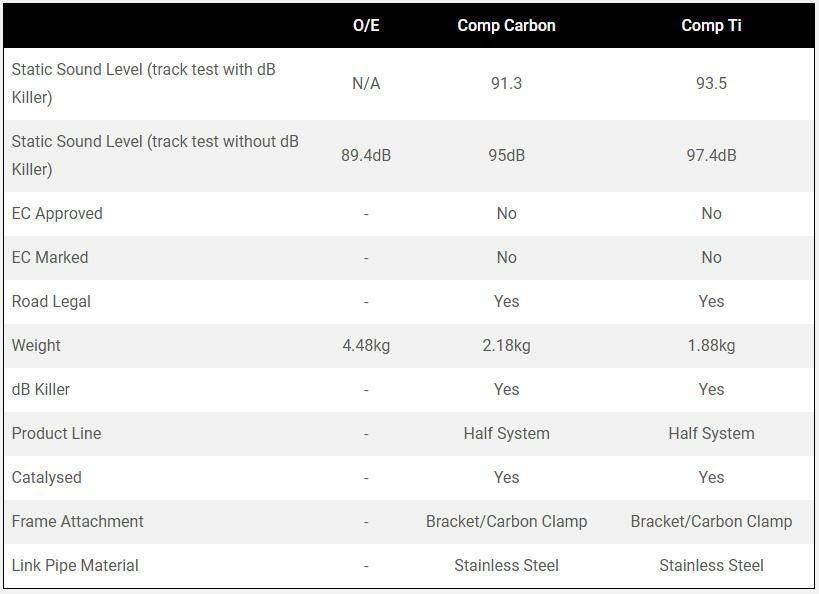Click the 97.4dB sound level value
The image size is (819, 594).
coord(711,155)
